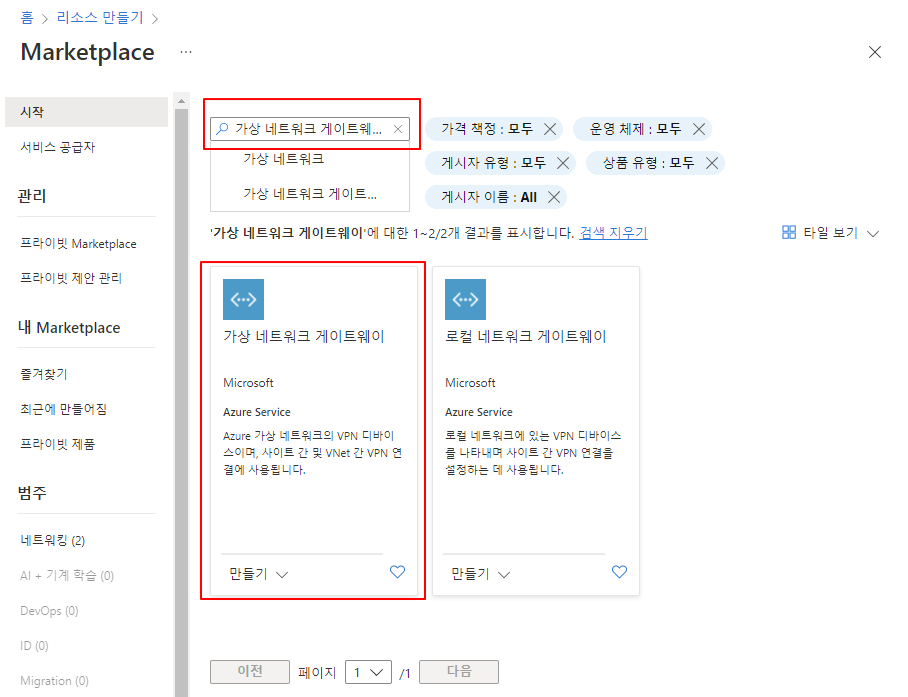This screenshot has height=697, width=908.
Task: Open 프라이빗 제안 관리 menu item
Action: [71, 278]
